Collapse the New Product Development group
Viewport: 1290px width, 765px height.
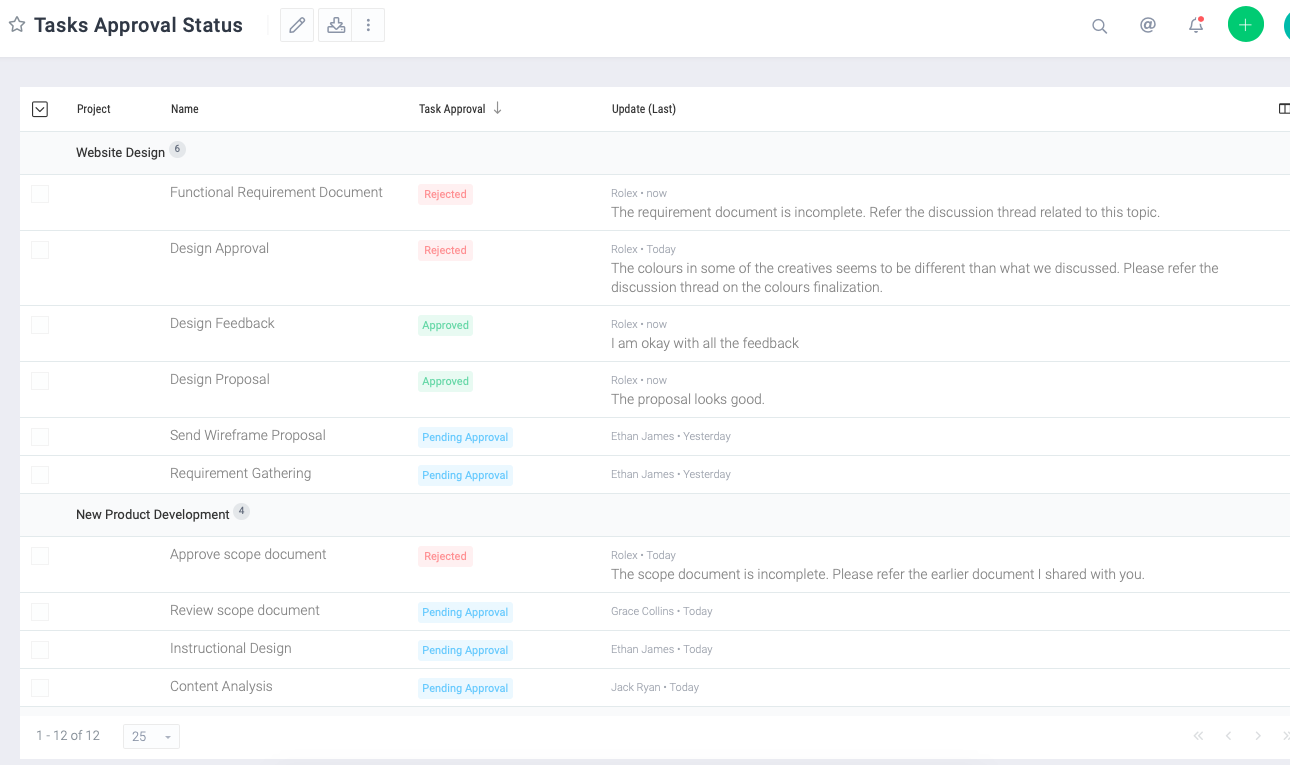152,515
